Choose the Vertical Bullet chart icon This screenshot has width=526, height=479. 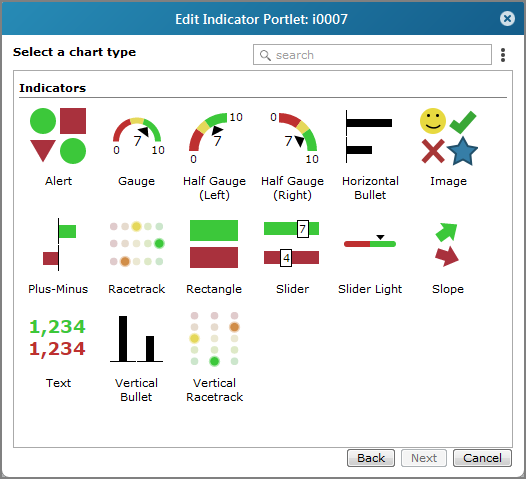click(137, 339)
